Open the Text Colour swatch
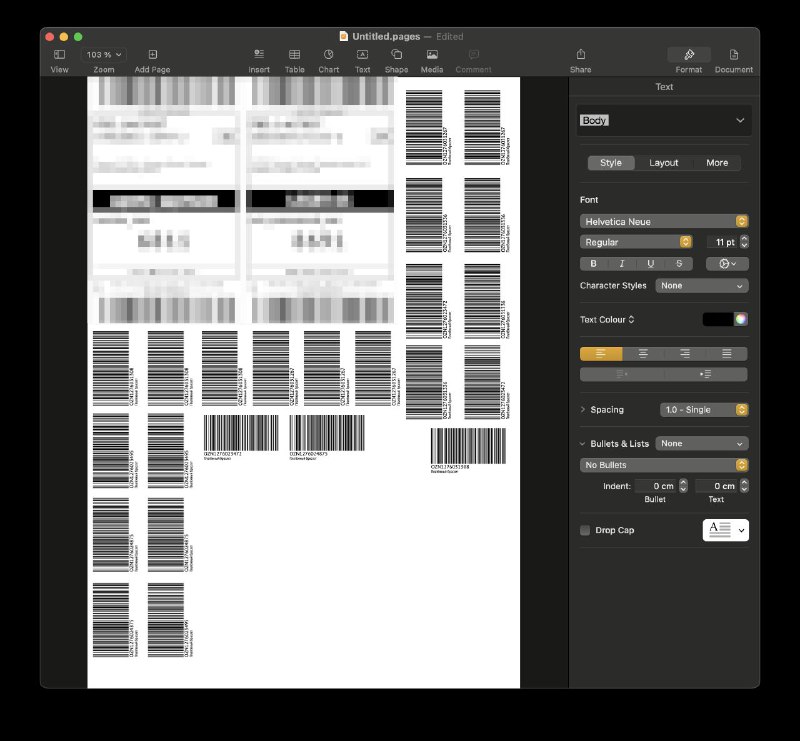The image size is (800, 741). coord(717,320)
